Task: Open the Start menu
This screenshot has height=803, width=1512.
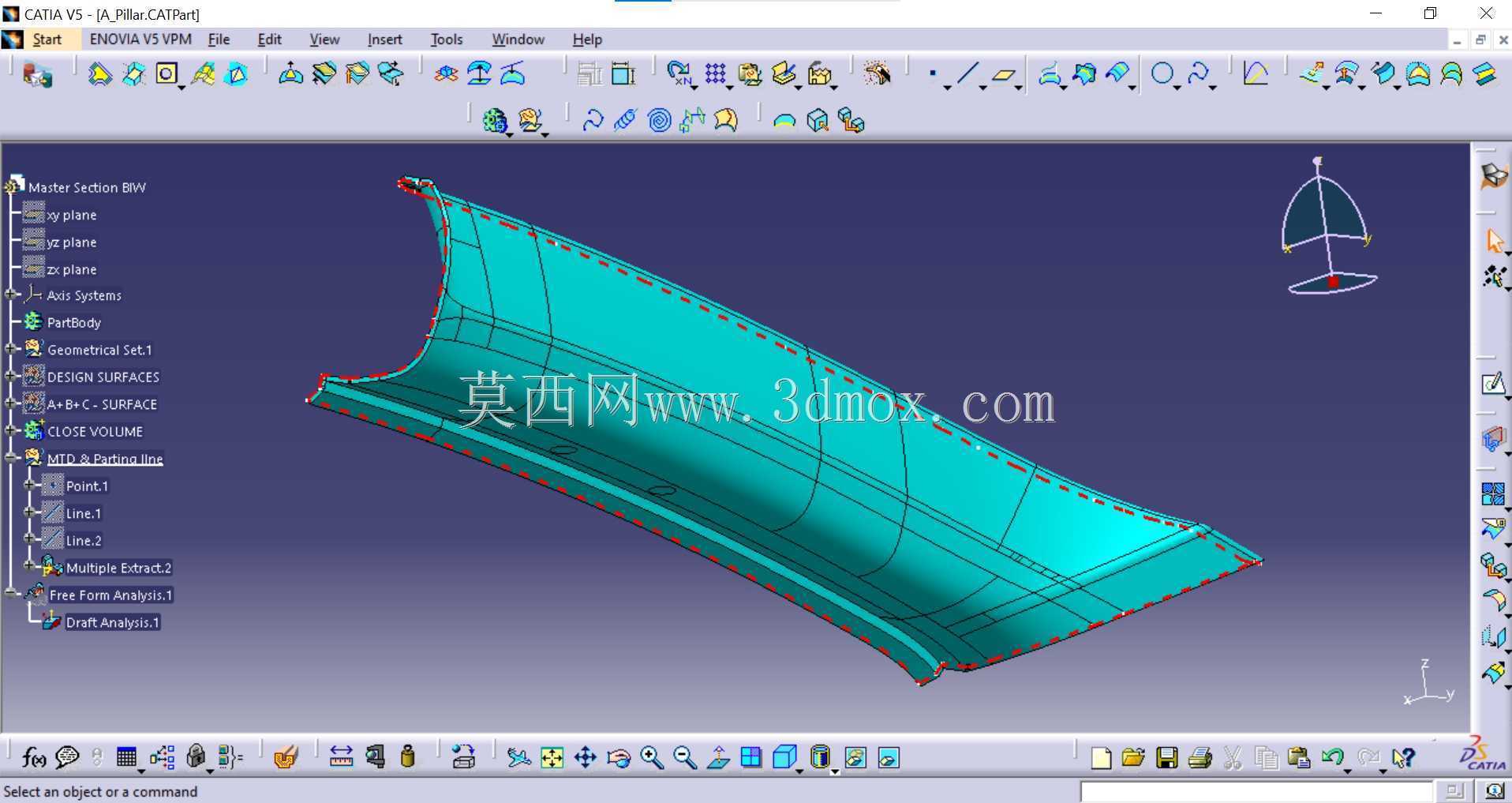Action: click(x=47, y=39)
